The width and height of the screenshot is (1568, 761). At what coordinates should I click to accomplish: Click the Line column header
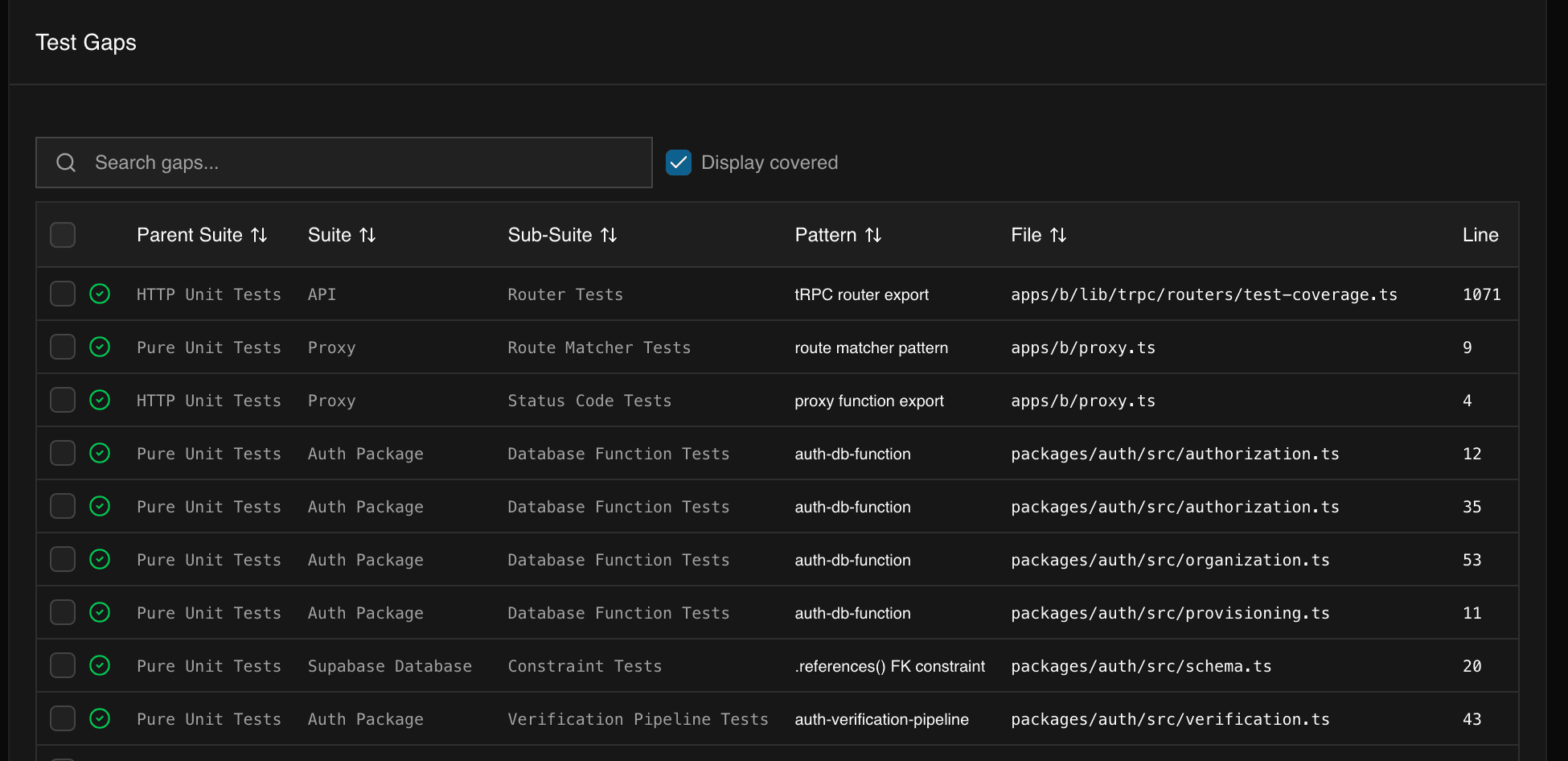1480,235
